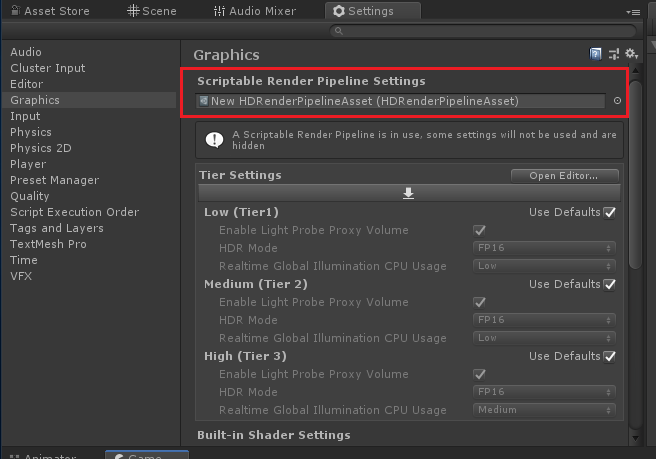Click the scrollbar up arrow
656x459 pixels.
636,71
